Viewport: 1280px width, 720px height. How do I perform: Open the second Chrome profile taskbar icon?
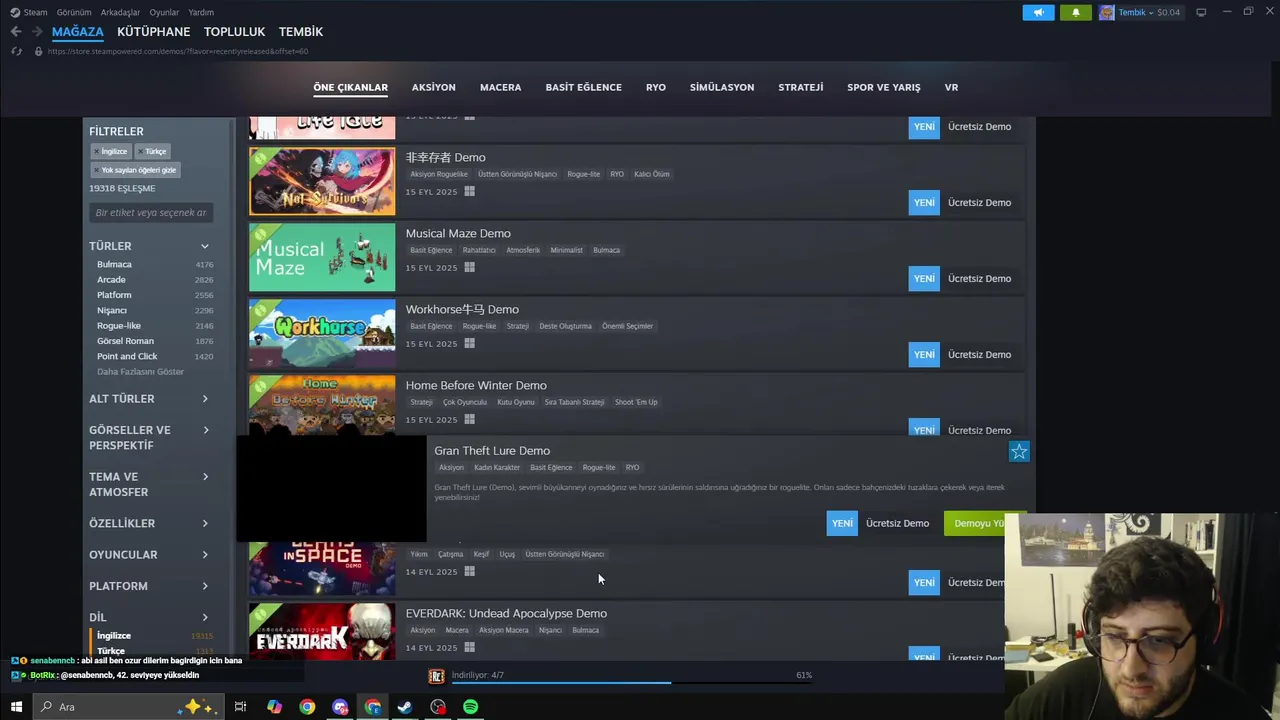point(373,707)
